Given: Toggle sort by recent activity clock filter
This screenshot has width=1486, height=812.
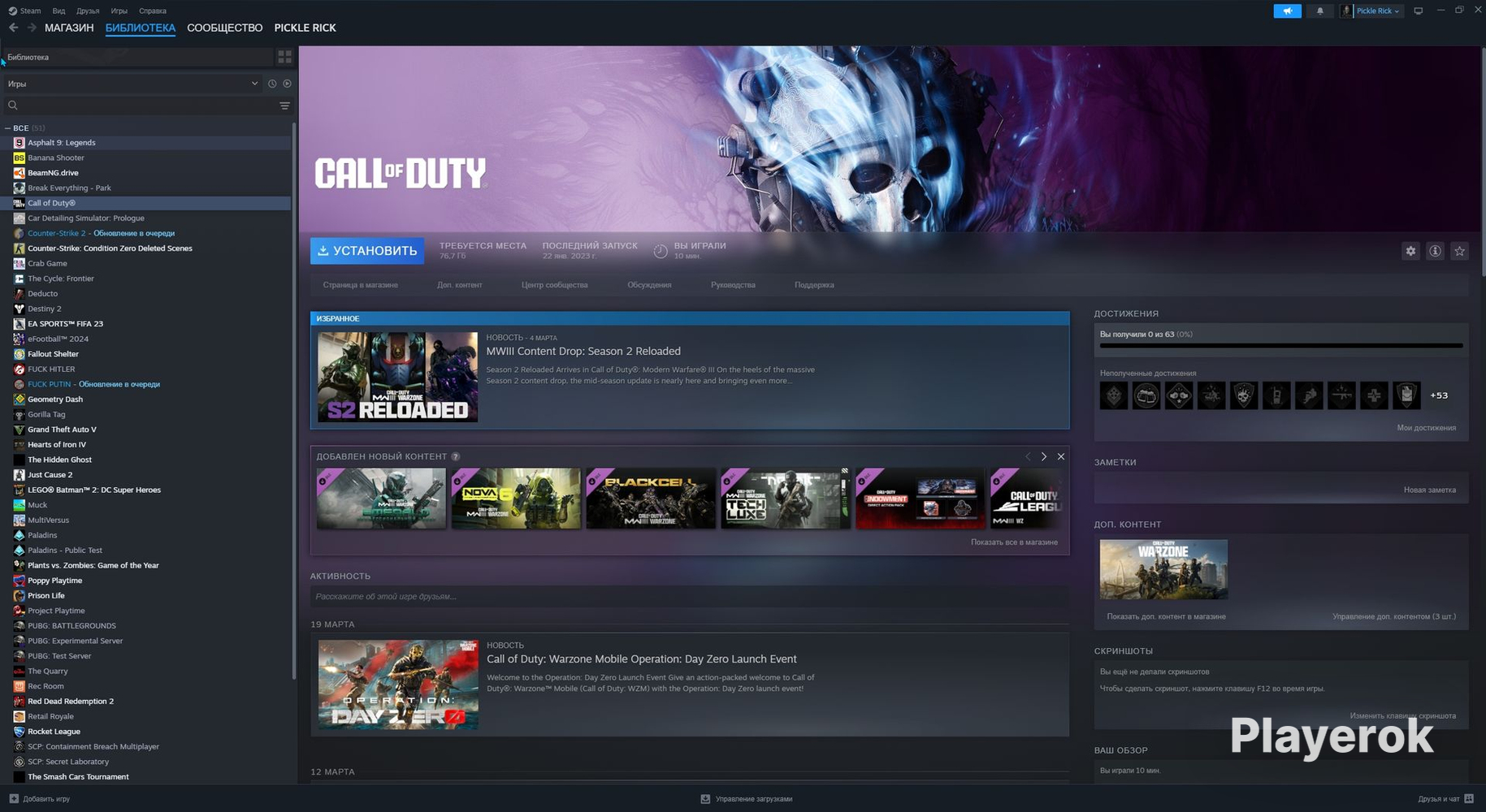Looking at the screenshot, I should pyautogui.click(x=272, y=84).
